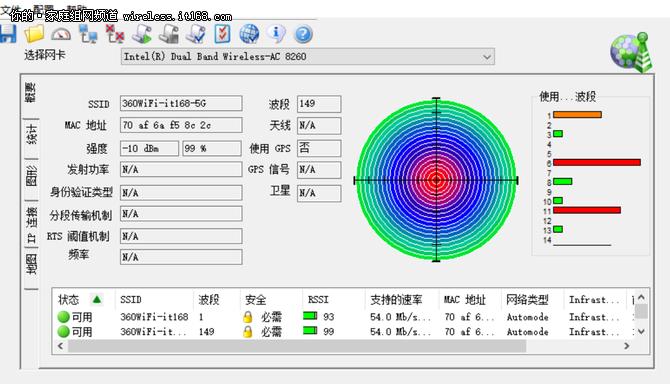Click the Save floppy disk icon
This screenshot has height=384, width=670.
[x=7, y=34]
